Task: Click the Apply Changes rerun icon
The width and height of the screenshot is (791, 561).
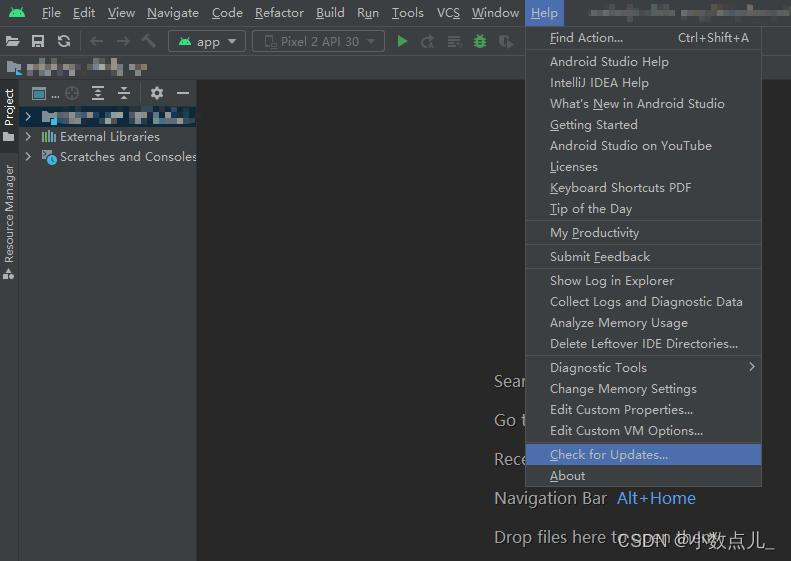Action: coord(428,41)
